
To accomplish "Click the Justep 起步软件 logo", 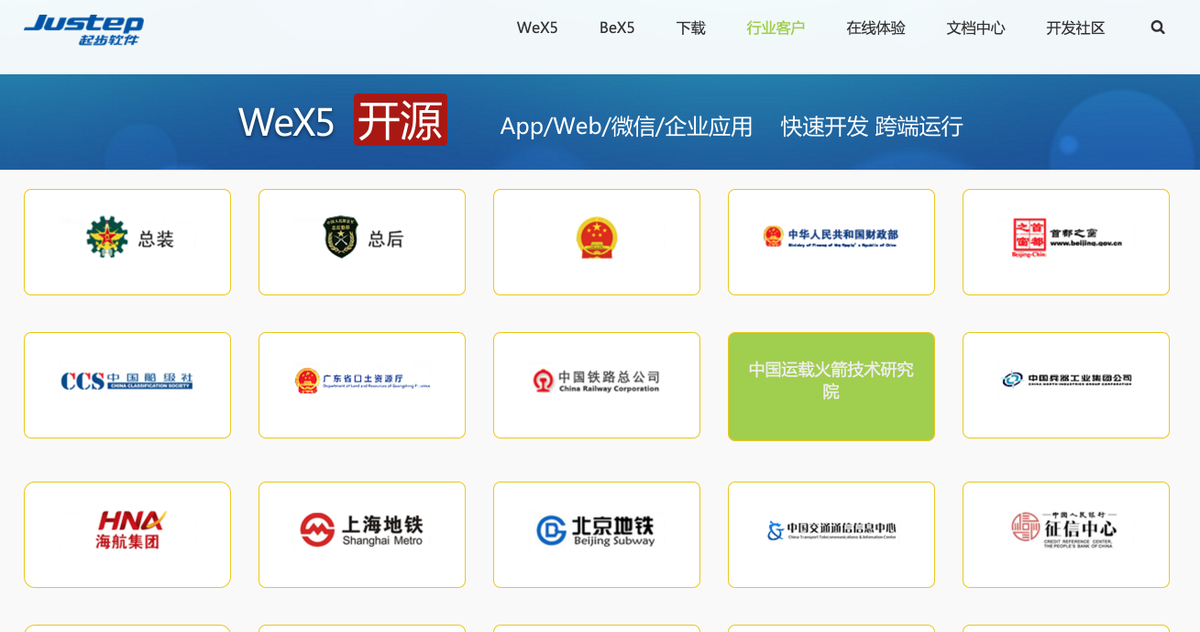I will tap(84, 29).
